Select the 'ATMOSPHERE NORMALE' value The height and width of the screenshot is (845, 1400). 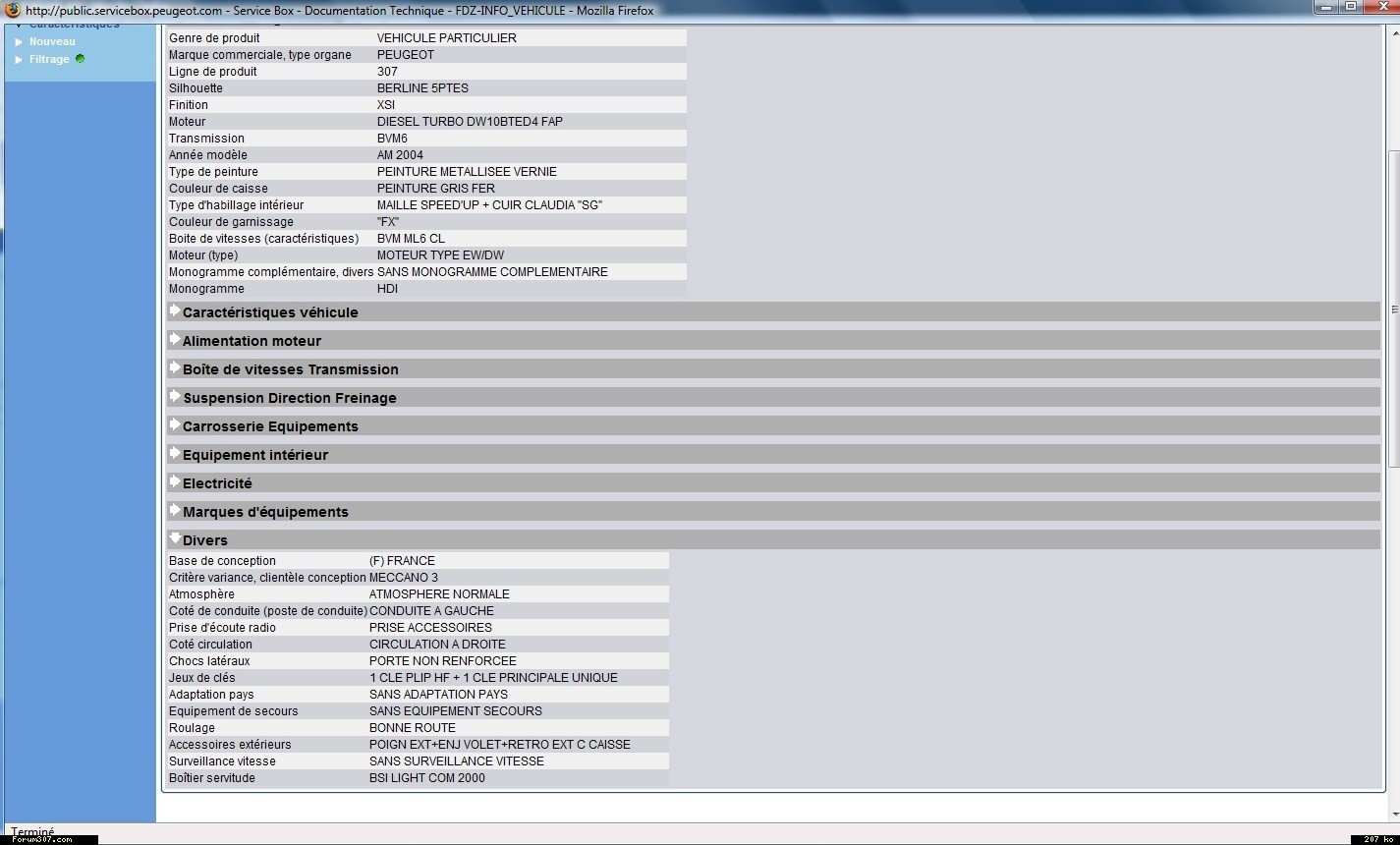coord(439,594)
